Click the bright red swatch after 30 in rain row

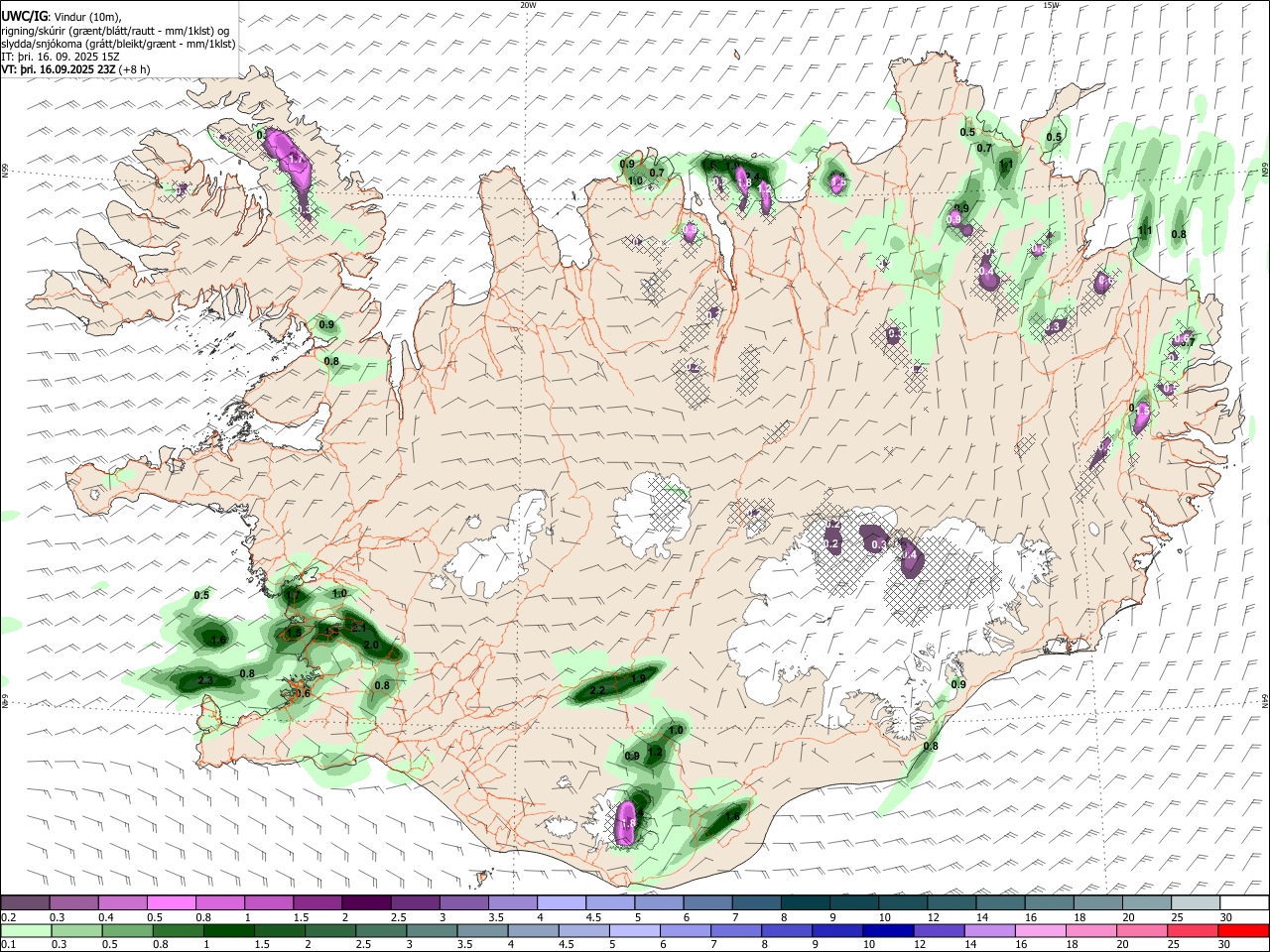point(1243,930)
